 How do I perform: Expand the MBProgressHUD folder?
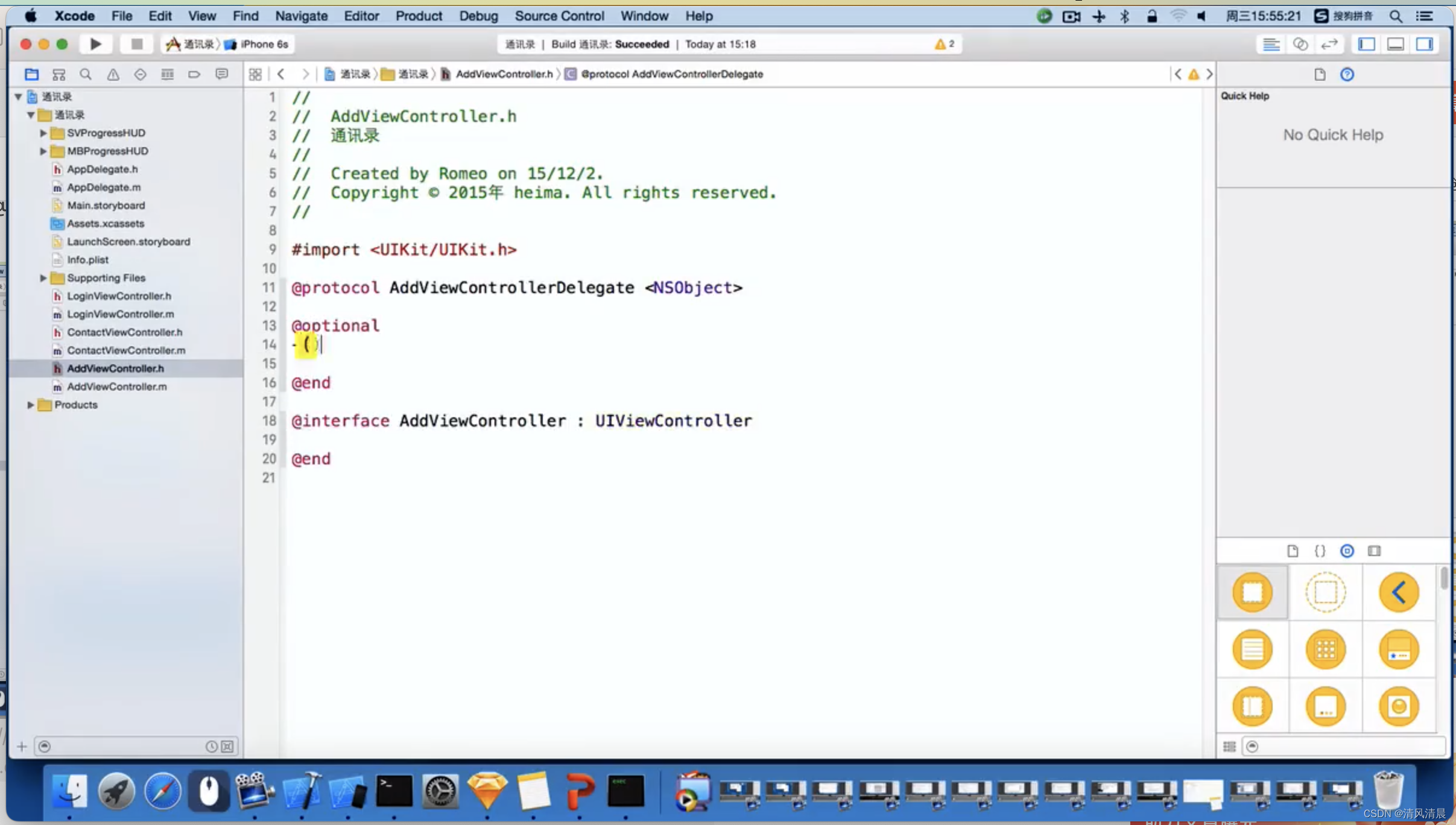[43, 151]
